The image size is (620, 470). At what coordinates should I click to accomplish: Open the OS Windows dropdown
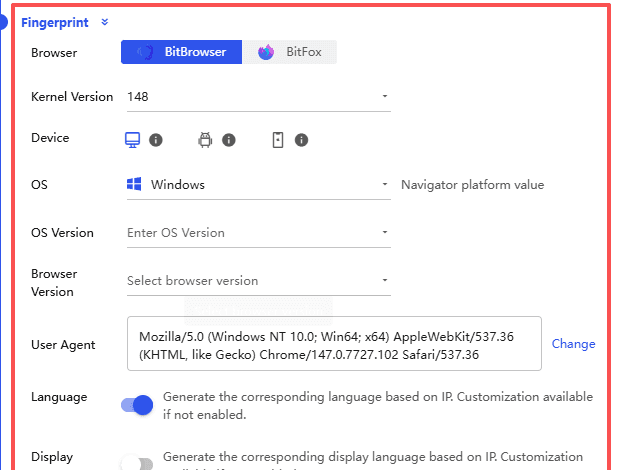tap(259, 185)
